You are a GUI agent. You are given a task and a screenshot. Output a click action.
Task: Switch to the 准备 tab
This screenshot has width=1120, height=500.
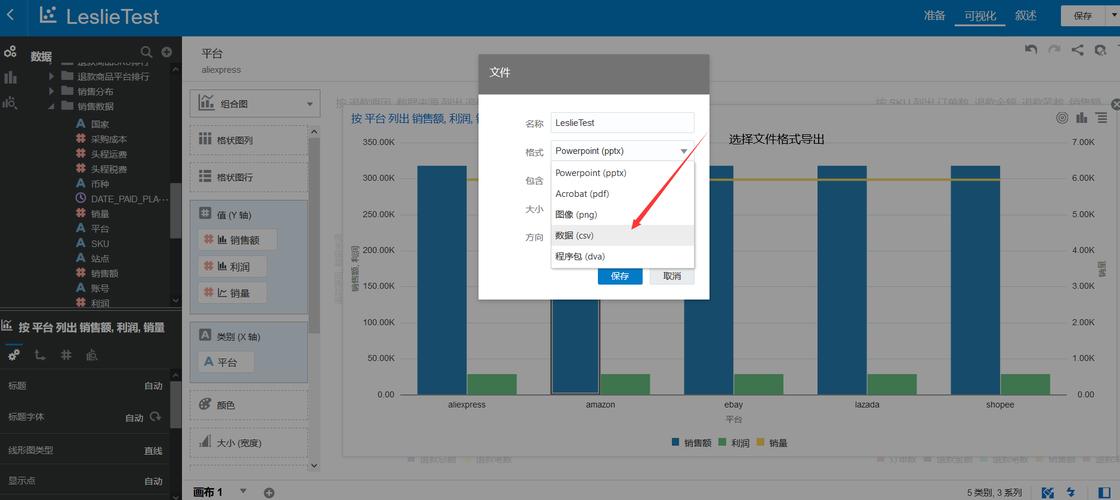click(934, 16)
